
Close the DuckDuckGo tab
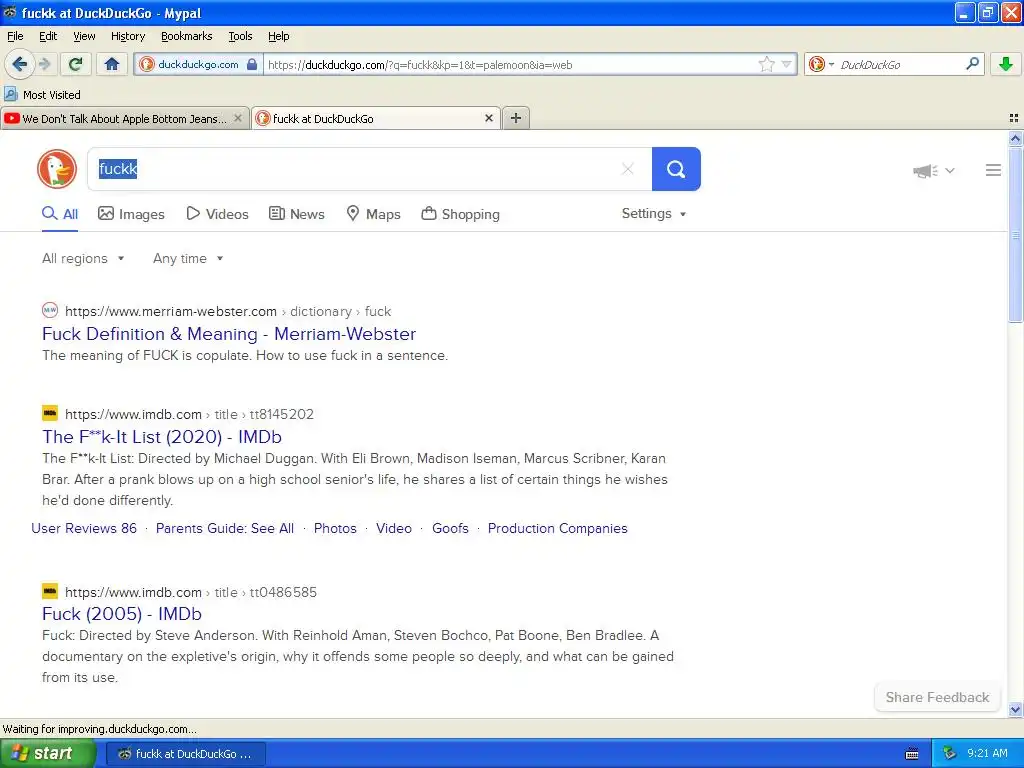488,118
